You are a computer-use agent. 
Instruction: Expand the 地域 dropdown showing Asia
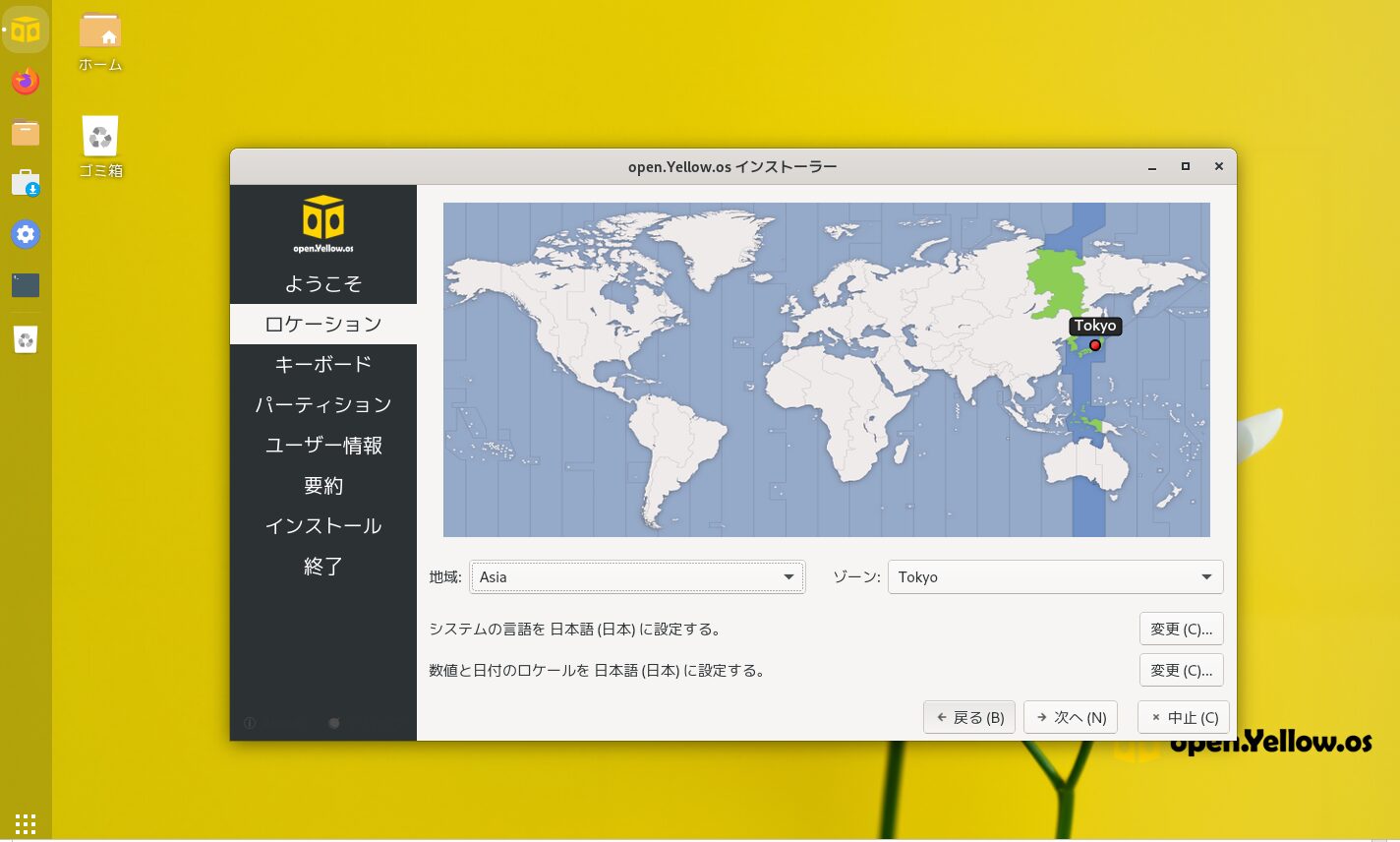637,577
